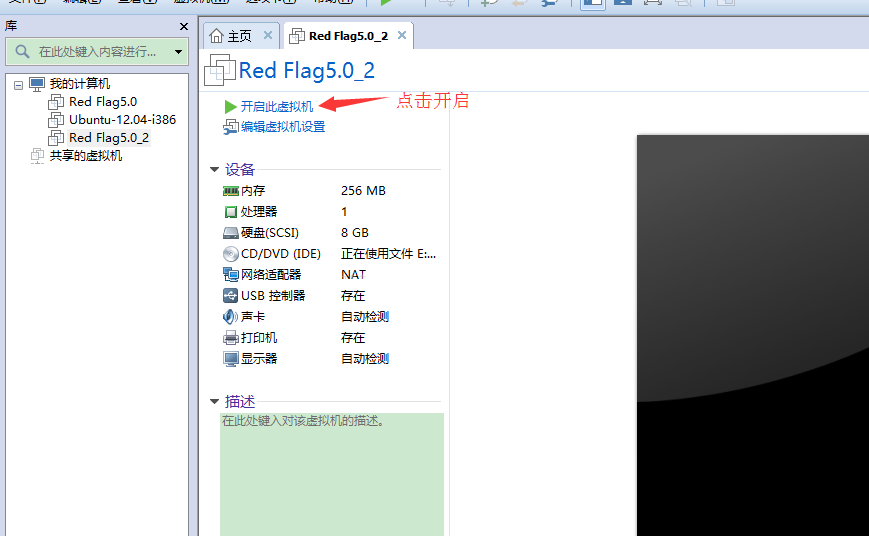Open 编辑虚拟机设置 link
The image size is (869, 536).
tap(283, 127)
